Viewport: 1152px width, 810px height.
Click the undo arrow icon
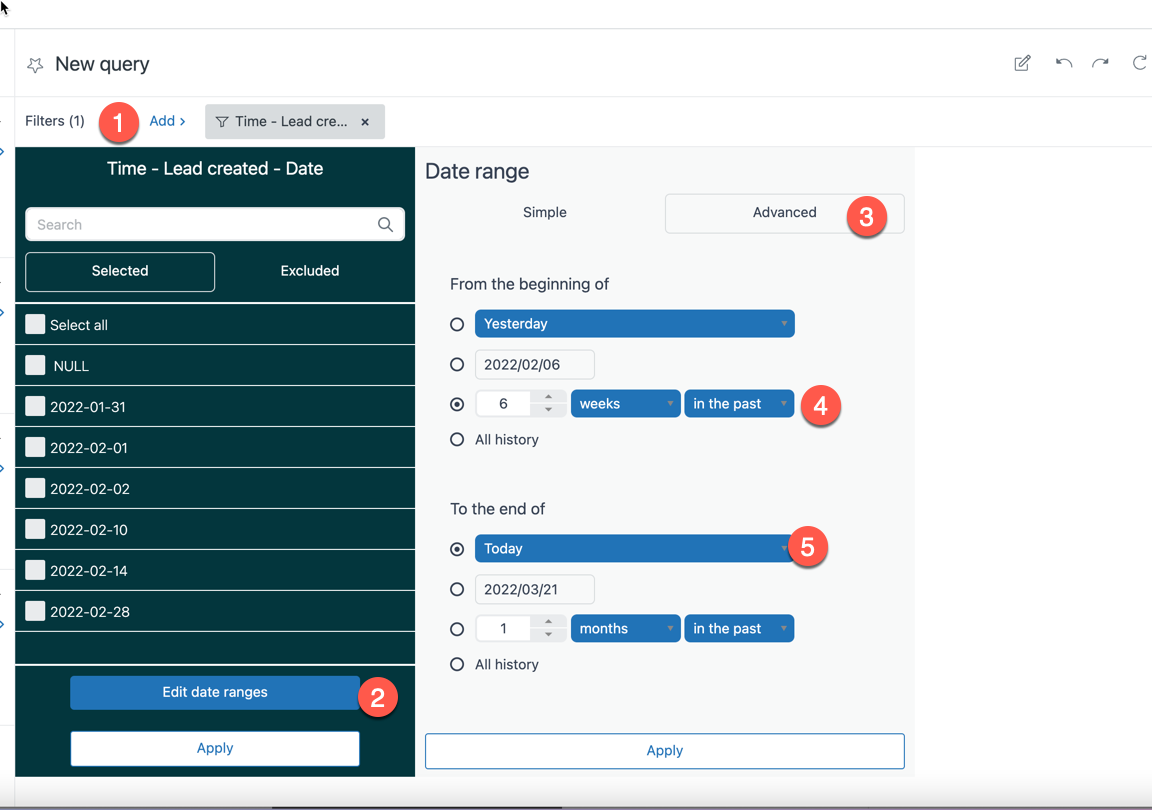pos(1064,63)
